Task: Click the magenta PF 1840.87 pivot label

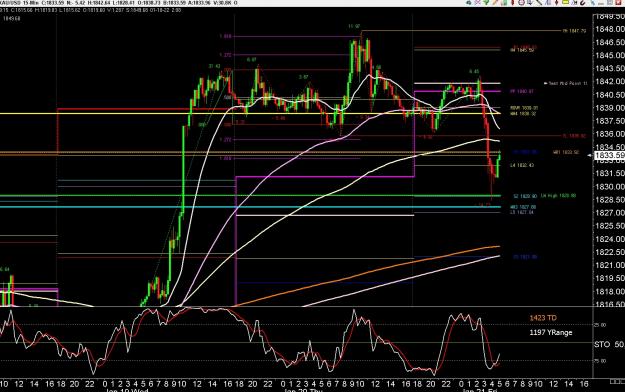Action: click(521, 92)
